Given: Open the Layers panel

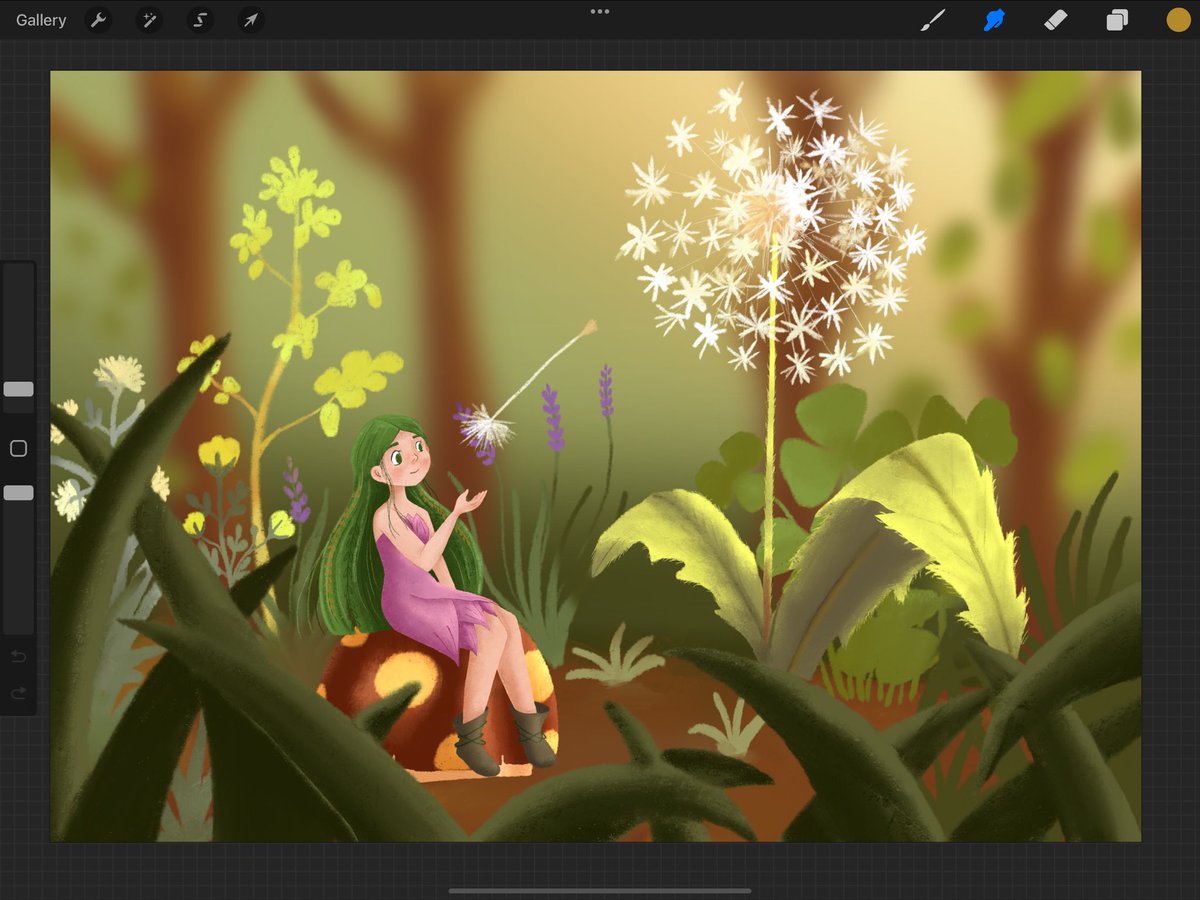Looking at the screenshot, I should tap(1117, 20).
